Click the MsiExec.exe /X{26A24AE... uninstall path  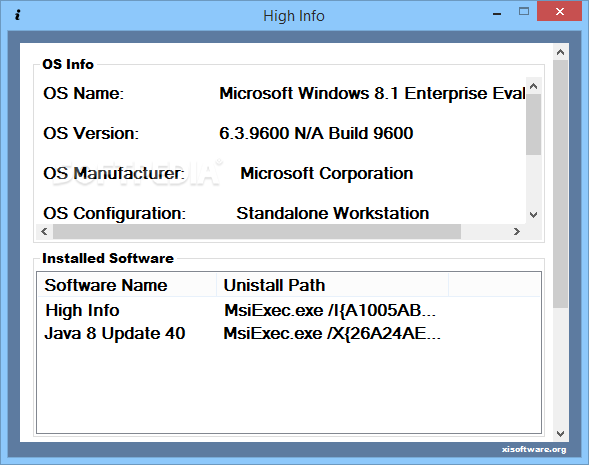click(x=332, y=334)
